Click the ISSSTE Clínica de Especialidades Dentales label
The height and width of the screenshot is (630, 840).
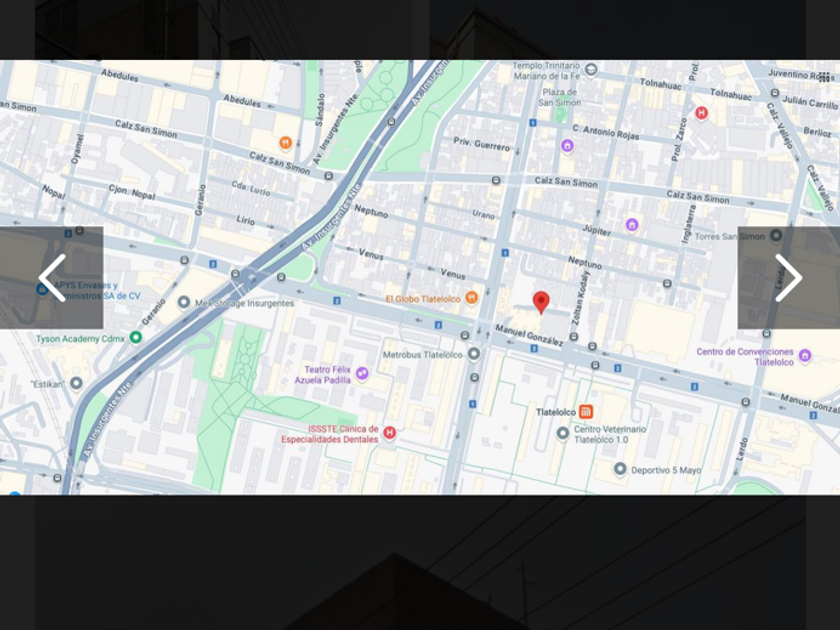[x=330, y=434]
